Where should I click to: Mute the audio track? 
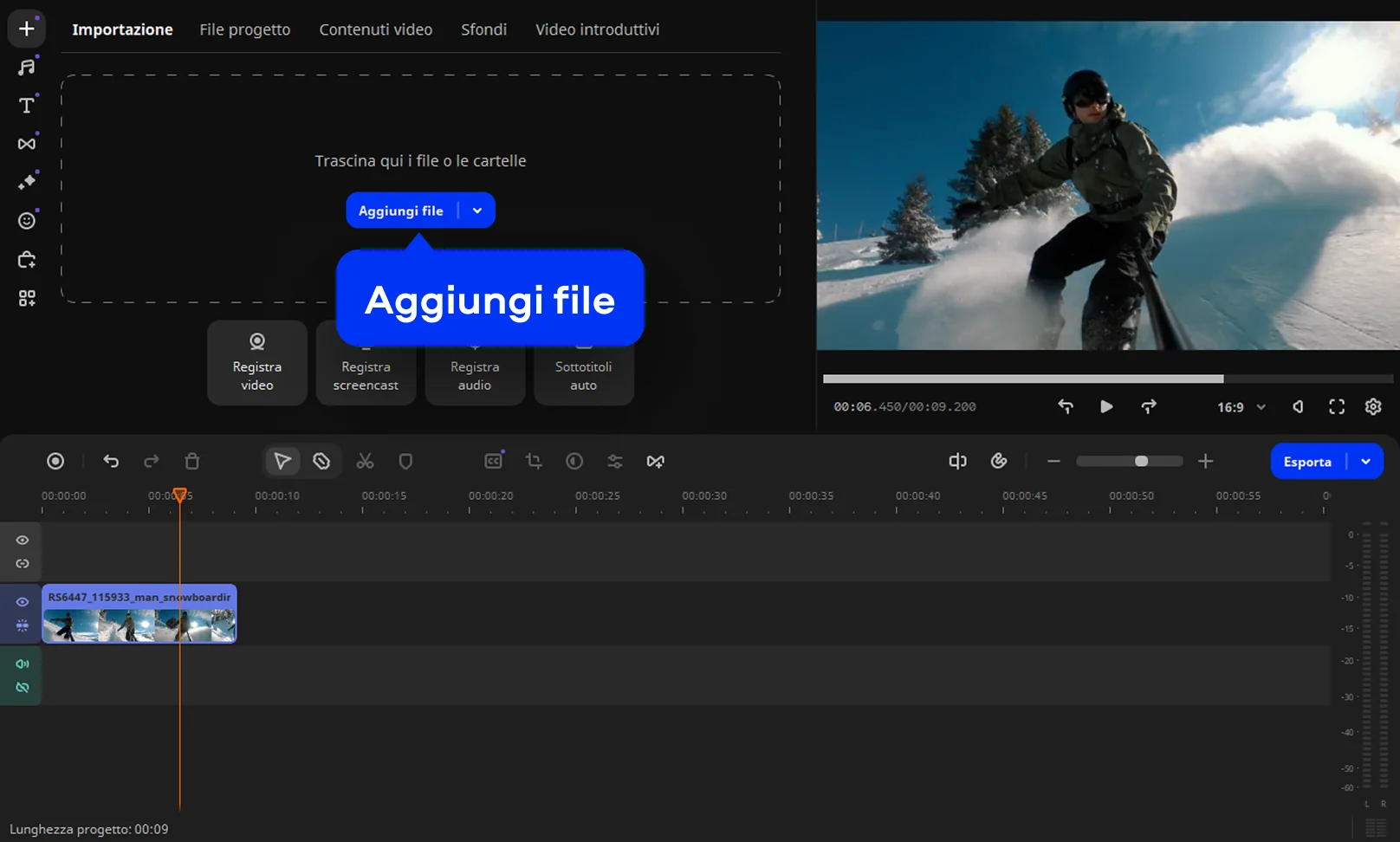pos(23,664)
